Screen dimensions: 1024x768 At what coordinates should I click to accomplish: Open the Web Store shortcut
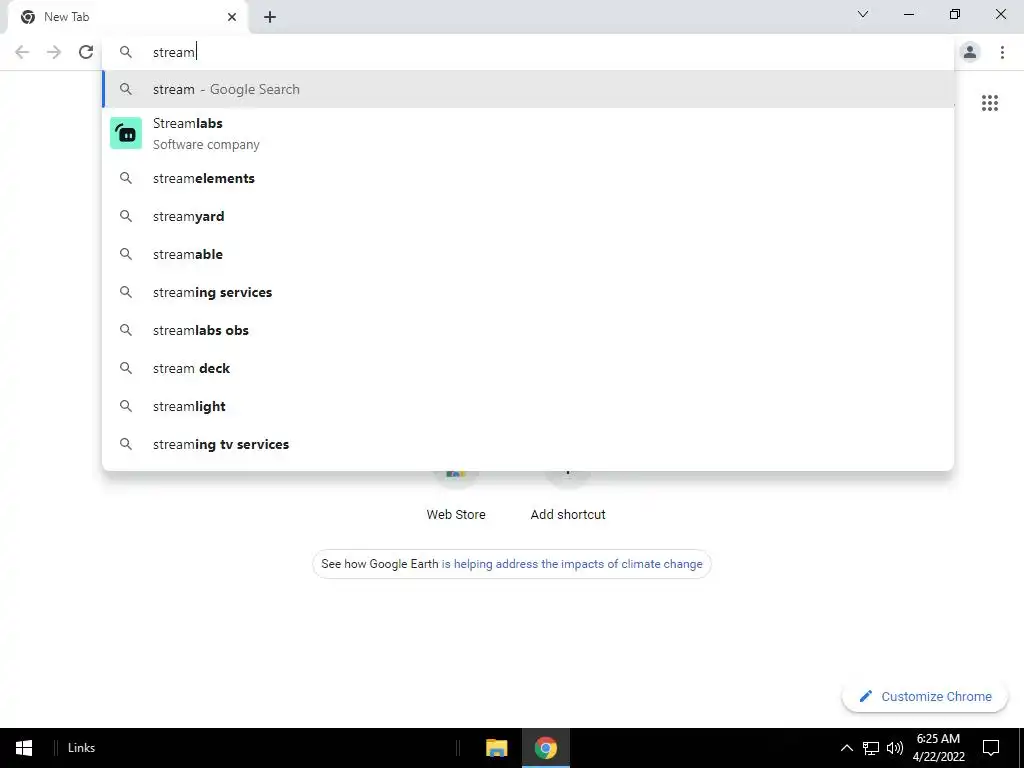456,496
